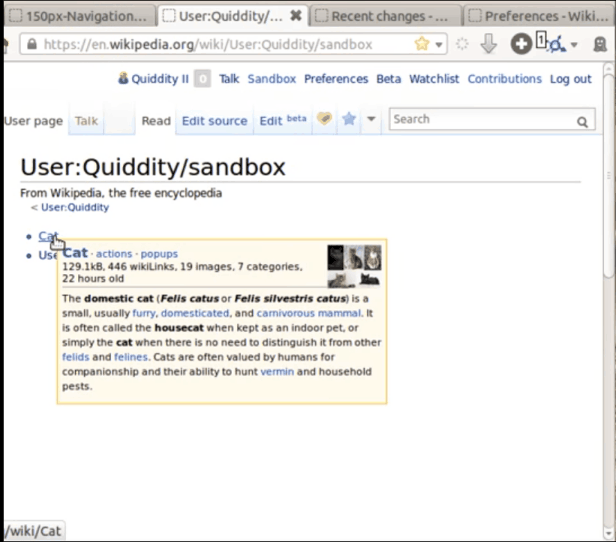The height and width of the screenshot is (542, 616).
Task: Open the URL history dropdown in the address bar
Action: pos(440,44)
